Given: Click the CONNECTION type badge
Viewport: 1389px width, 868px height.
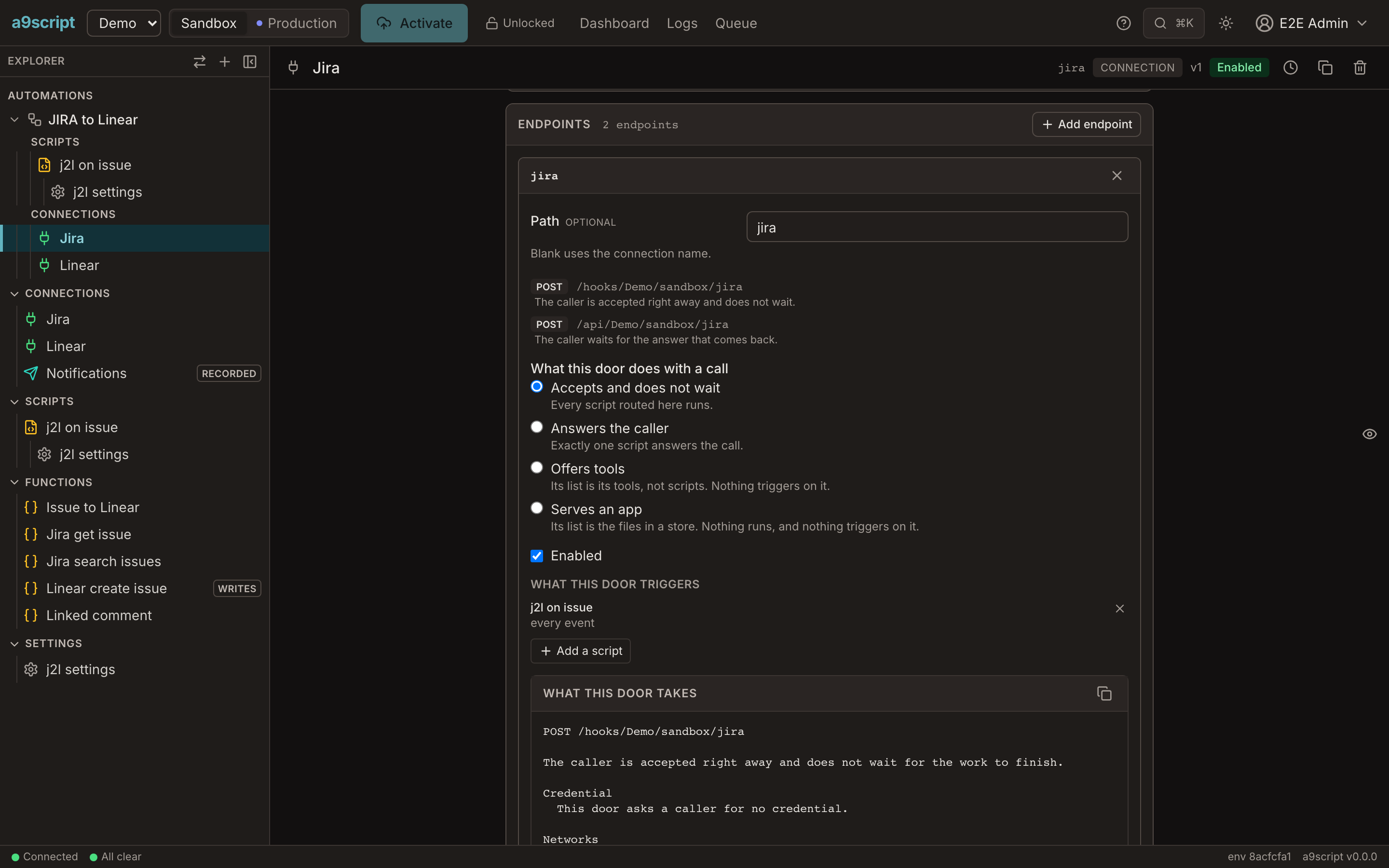Looking at the screenshot, I should (x=1137, y=68).
